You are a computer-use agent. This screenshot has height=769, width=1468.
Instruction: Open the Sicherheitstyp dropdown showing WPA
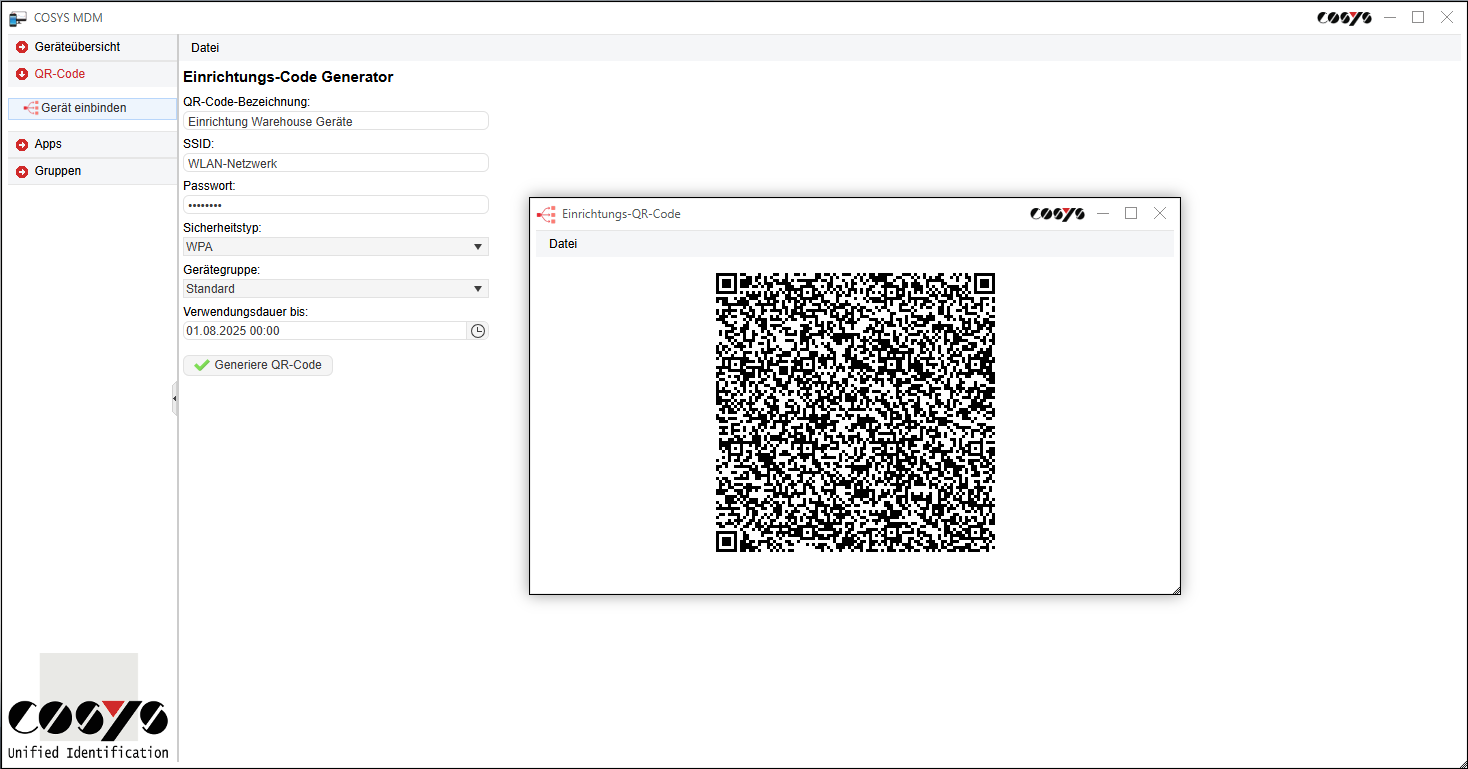336,247
